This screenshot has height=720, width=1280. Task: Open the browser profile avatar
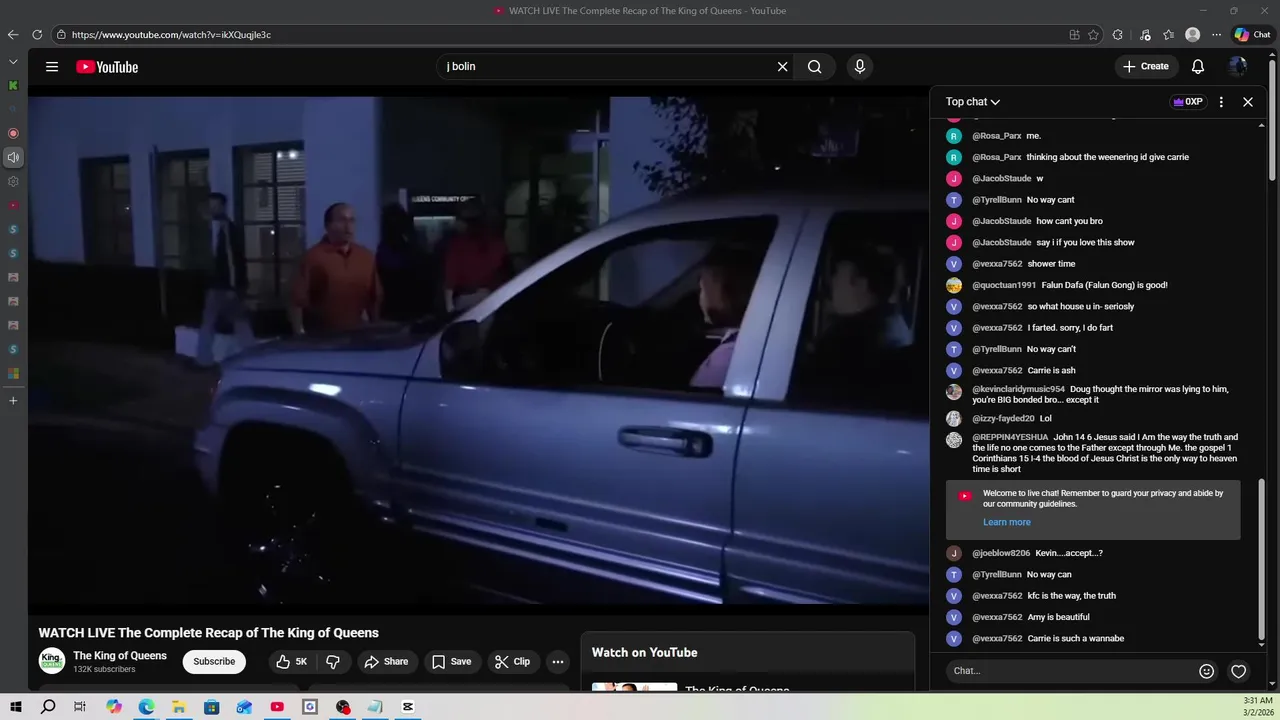pos(1192,35)
